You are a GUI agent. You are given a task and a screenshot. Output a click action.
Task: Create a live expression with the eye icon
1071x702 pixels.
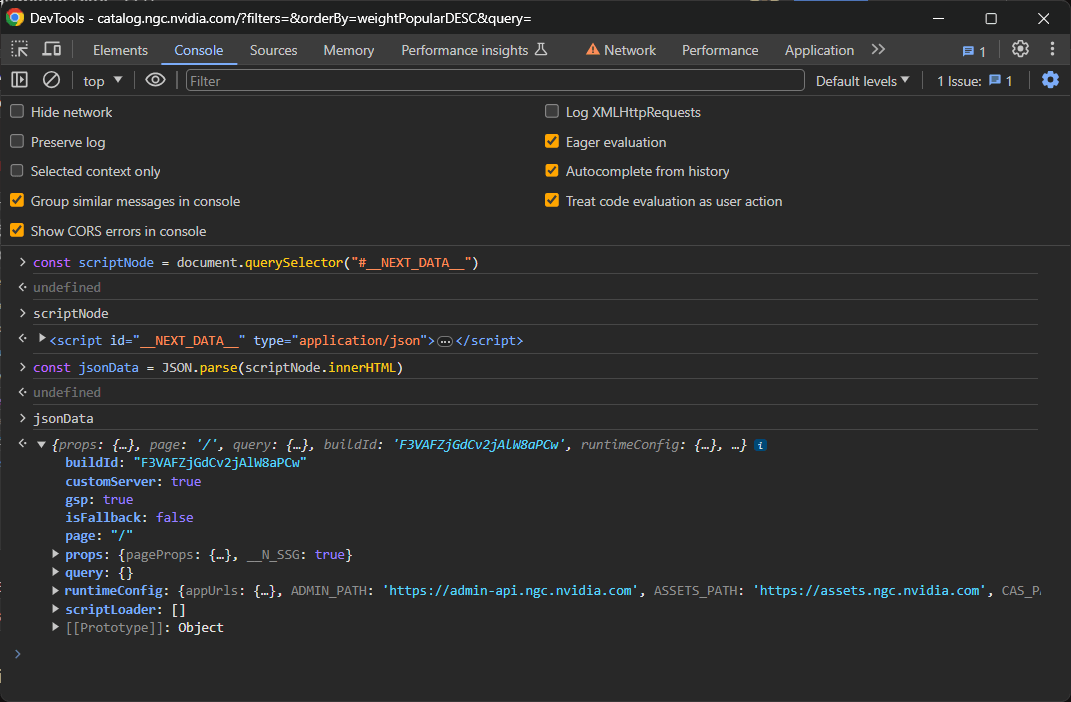[x=155, y=80]
